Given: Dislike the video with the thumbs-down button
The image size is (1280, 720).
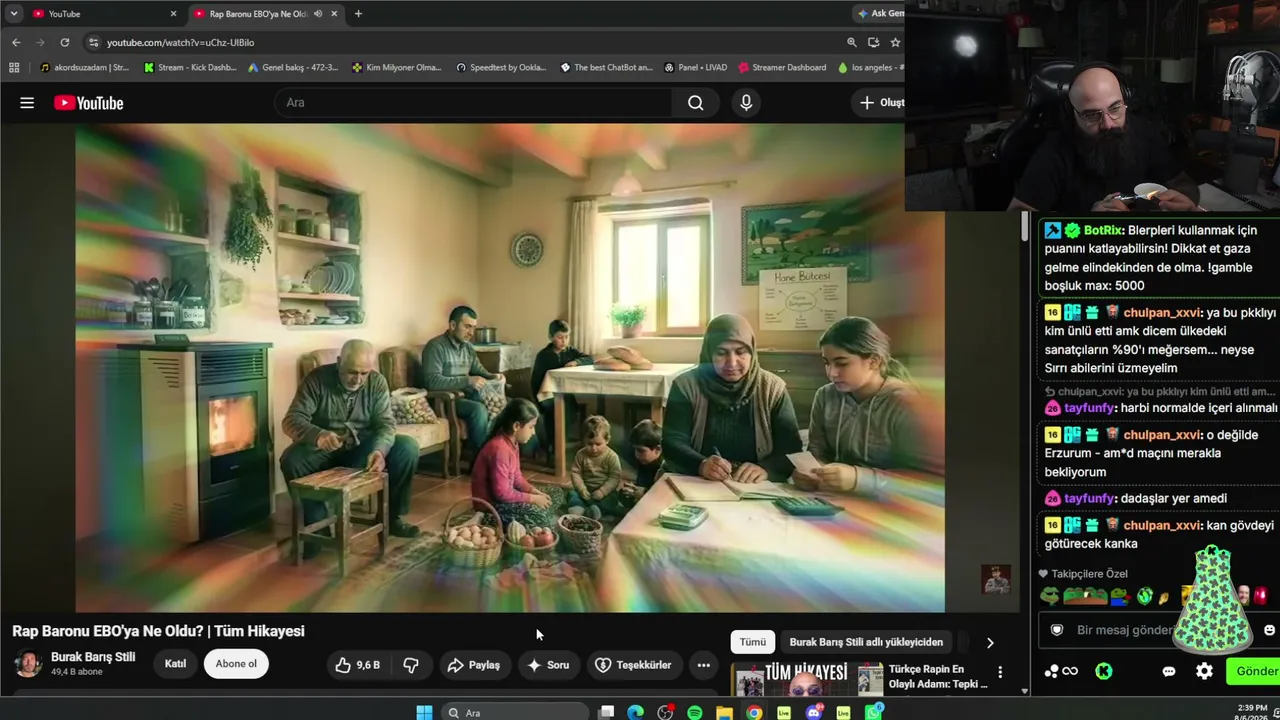Looking at the screenshot, I should pos(410,665).
